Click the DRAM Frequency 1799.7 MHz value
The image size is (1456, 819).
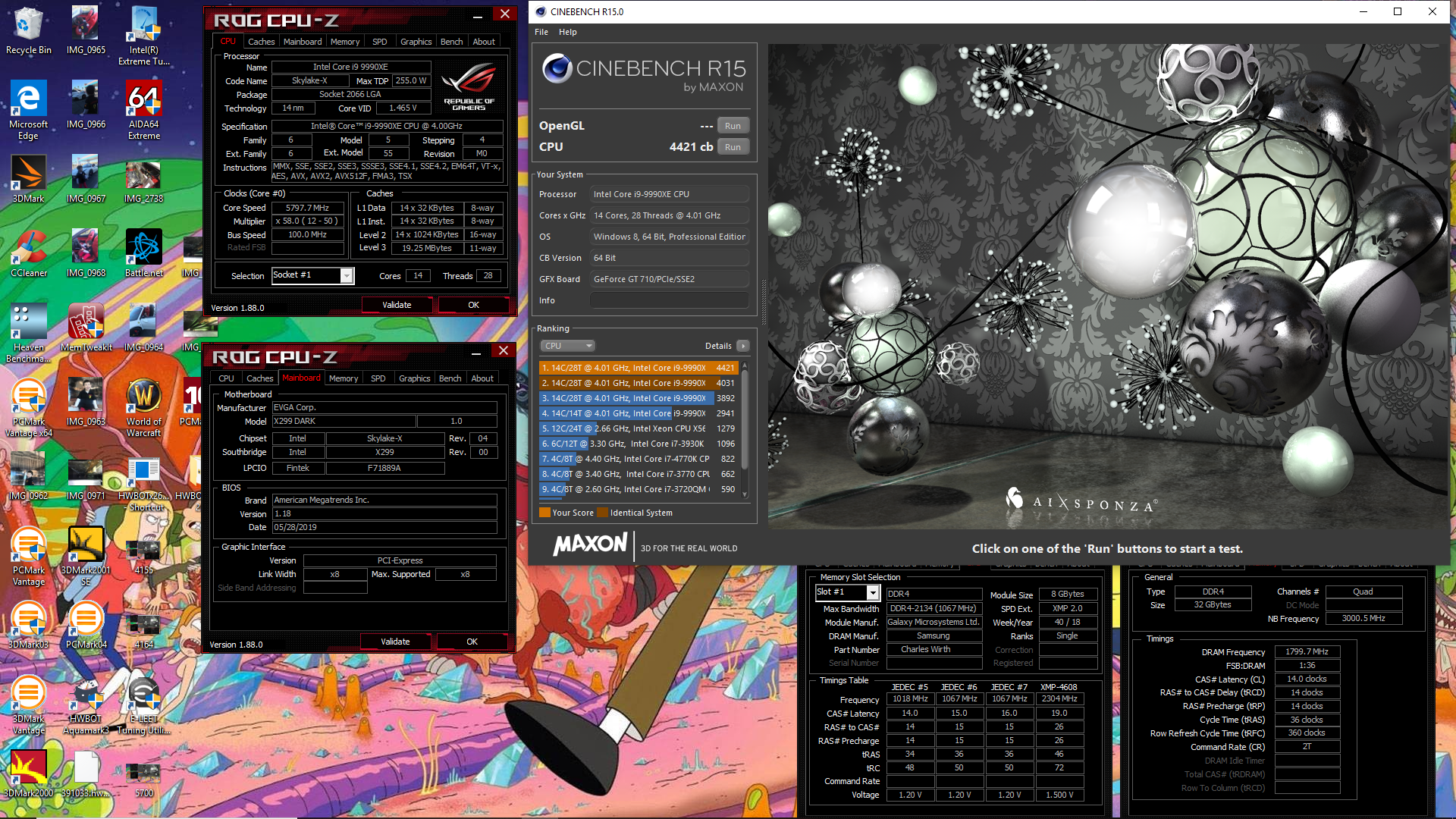[1307, 652]
